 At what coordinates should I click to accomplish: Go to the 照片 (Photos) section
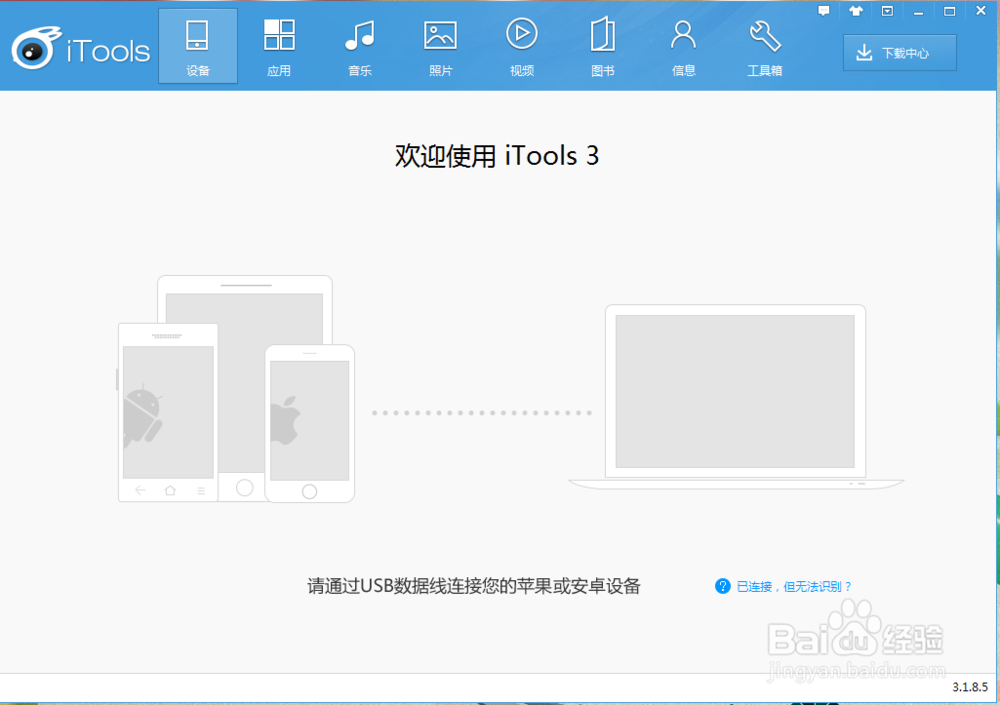coord(441,47)
